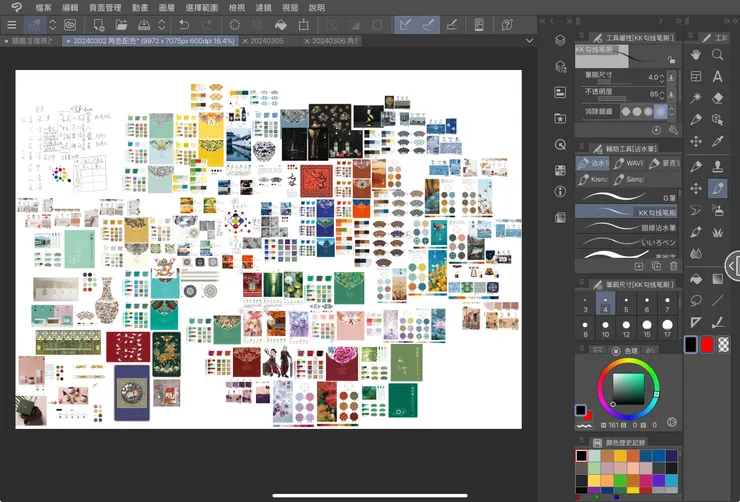Select the Fill bucket tool
The image size is (740, 502).
[695, 278]
